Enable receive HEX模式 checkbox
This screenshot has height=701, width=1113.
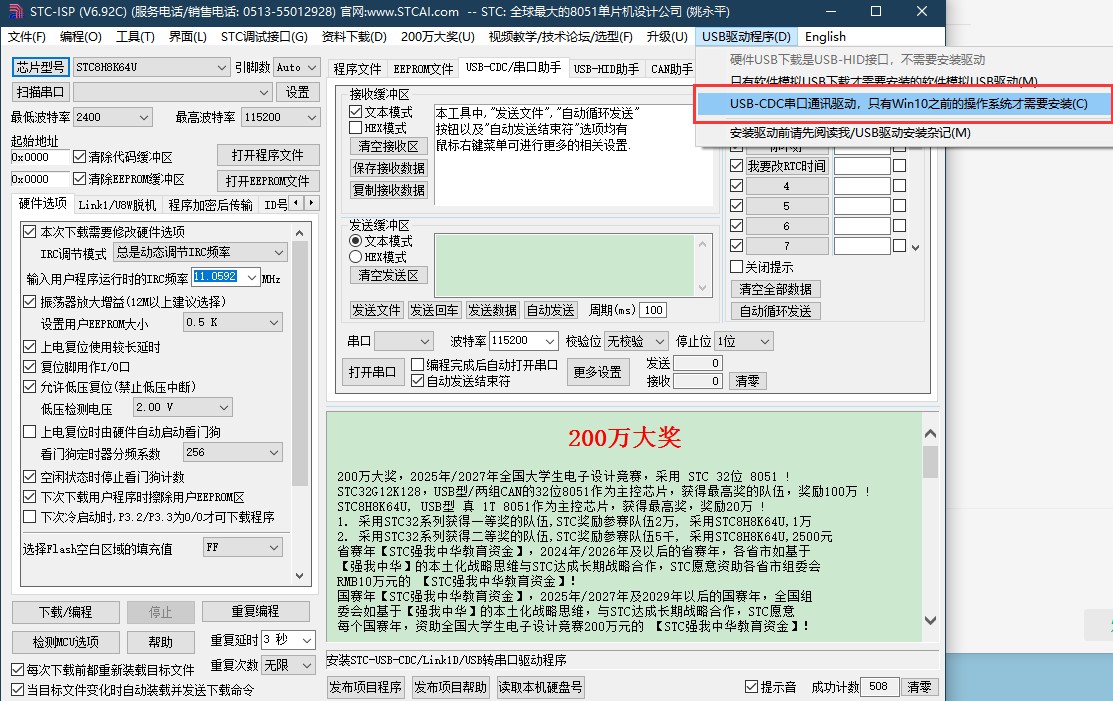(356, 128)
